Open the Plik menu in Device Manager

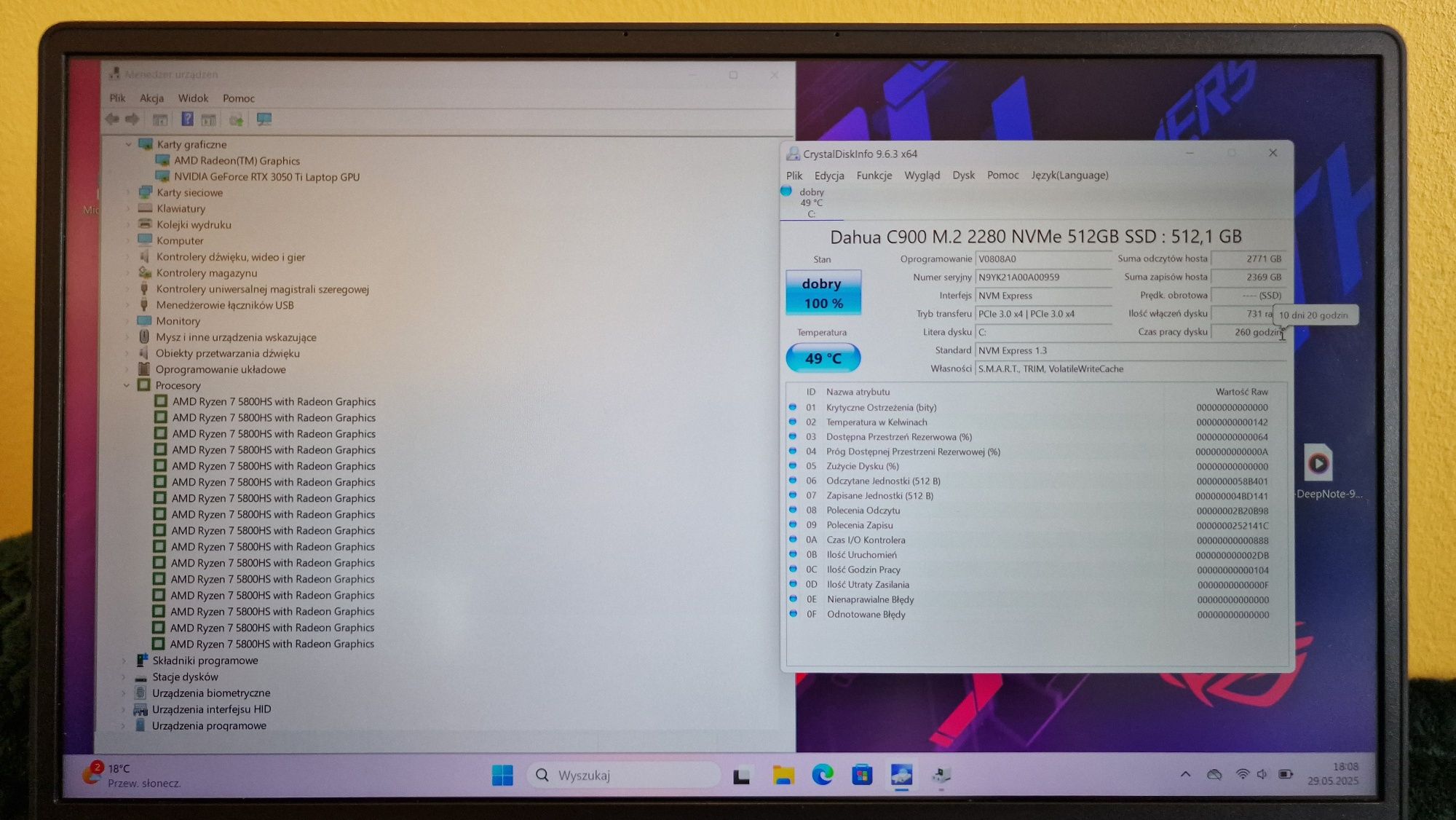[x=117, y=98]
